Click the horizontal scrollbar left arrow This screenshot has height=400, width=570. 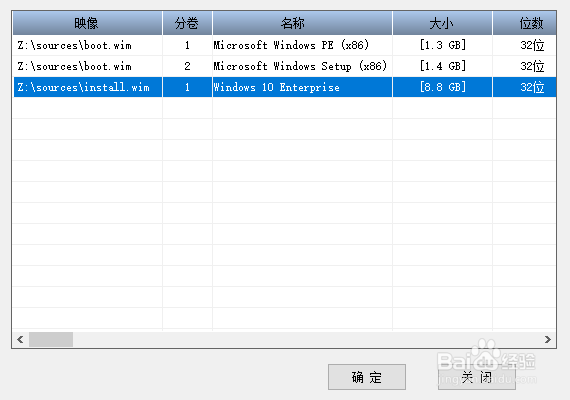20,339
